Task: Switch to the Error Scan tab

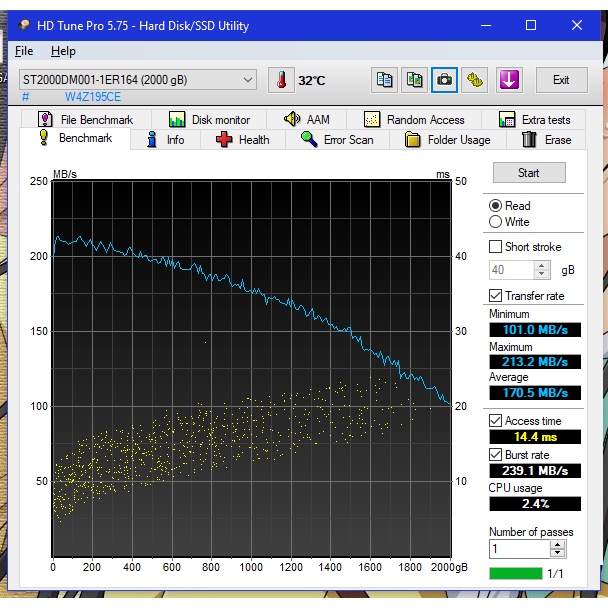Action: (x=336, y=140)
